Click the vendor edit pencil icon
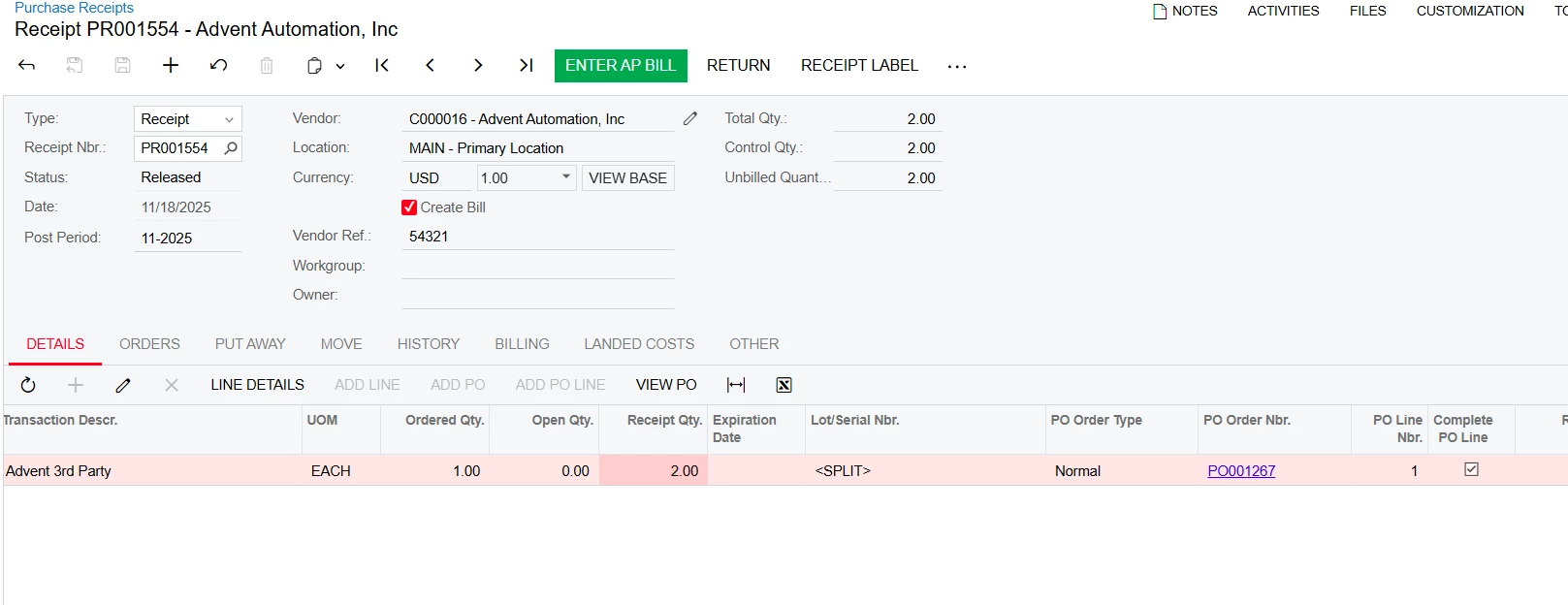 [690, 118]
